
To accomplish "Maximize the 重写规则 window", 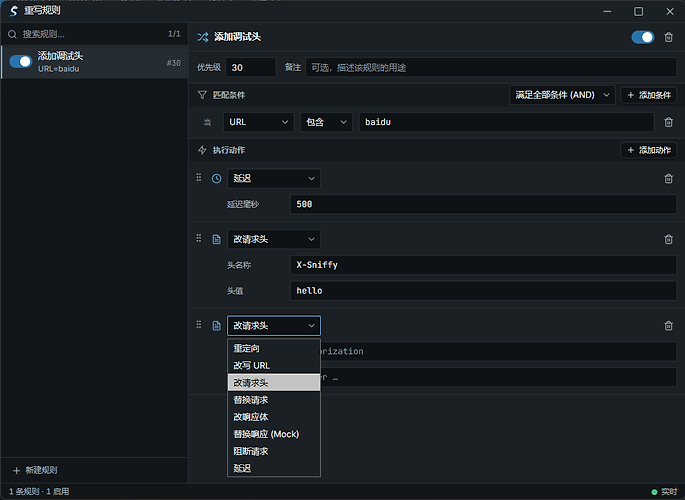I will 638,11.
